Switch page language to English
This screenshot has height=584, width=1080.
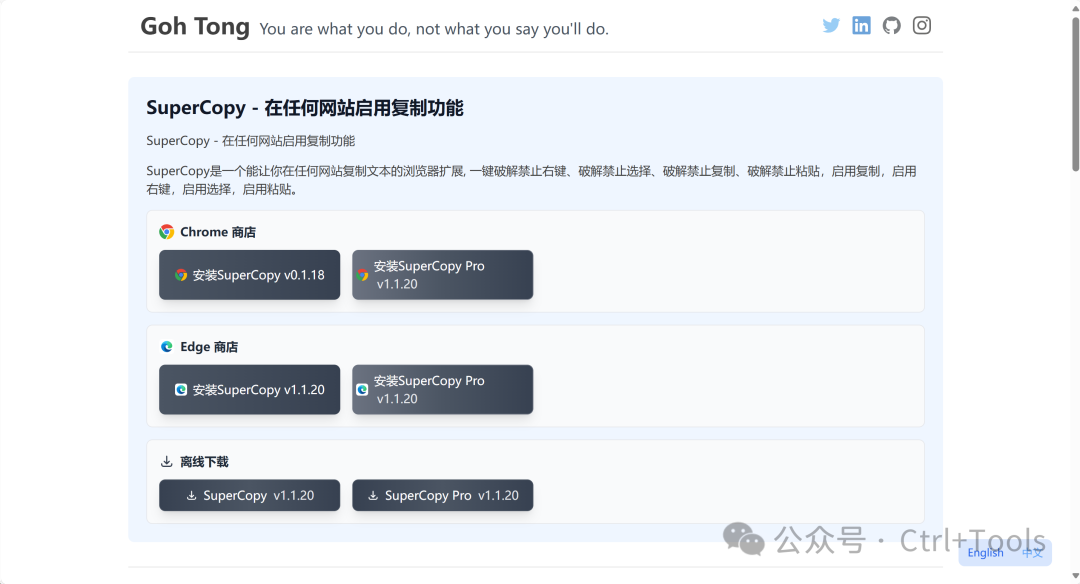pos(985,553)
